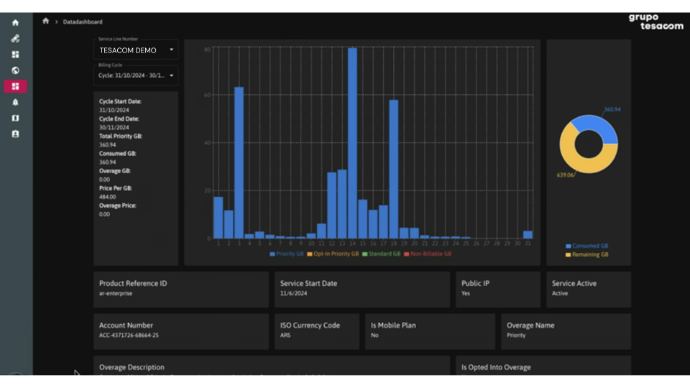Click the Total Priority GB label
Image resolution: width=690 pixels, height=388 pixels.
(121, 136)
